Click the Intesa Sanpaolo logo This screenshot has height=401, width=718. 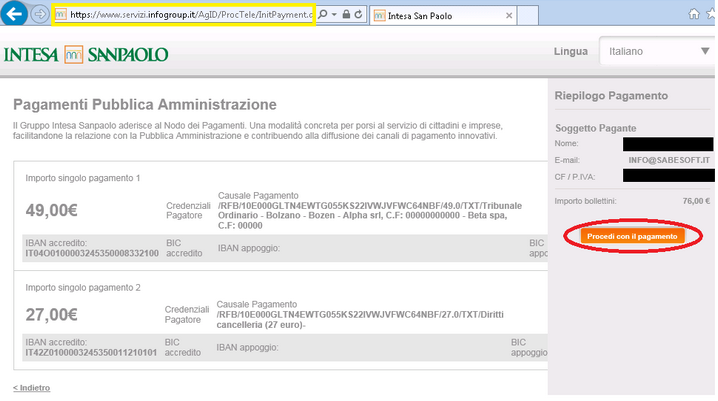tap(86, 54)
